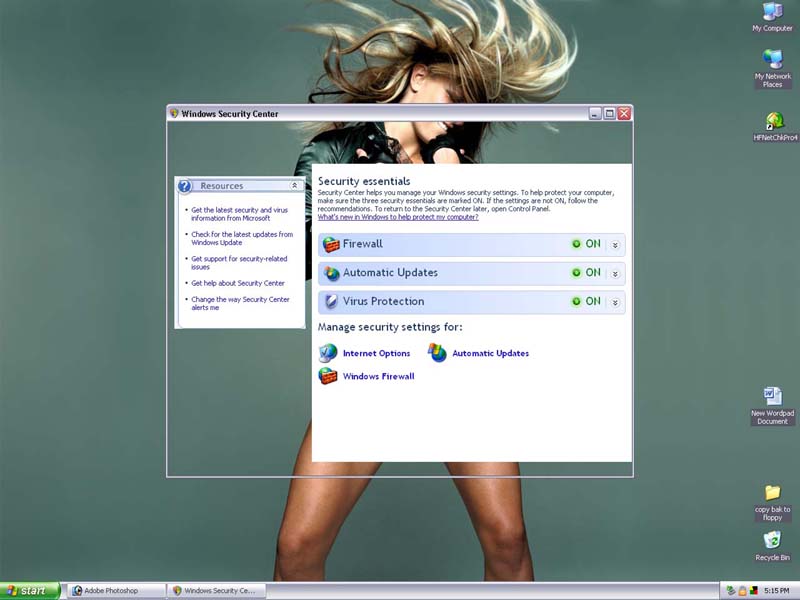Minimize the Windows Security Center window
The width and height of the screenshot is (800, 600).
[595, 113]
